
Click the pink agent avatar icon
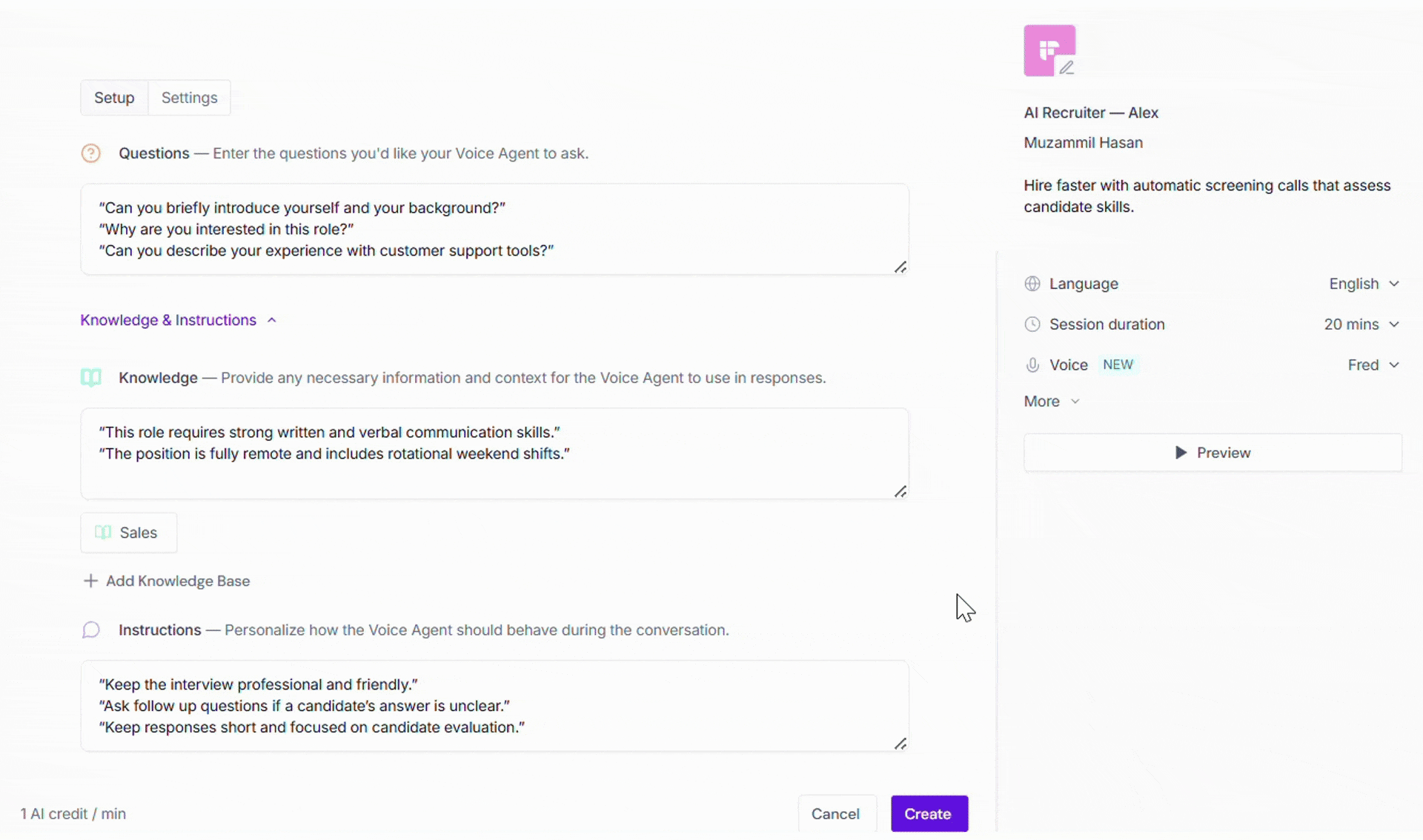coord(1049,50)
